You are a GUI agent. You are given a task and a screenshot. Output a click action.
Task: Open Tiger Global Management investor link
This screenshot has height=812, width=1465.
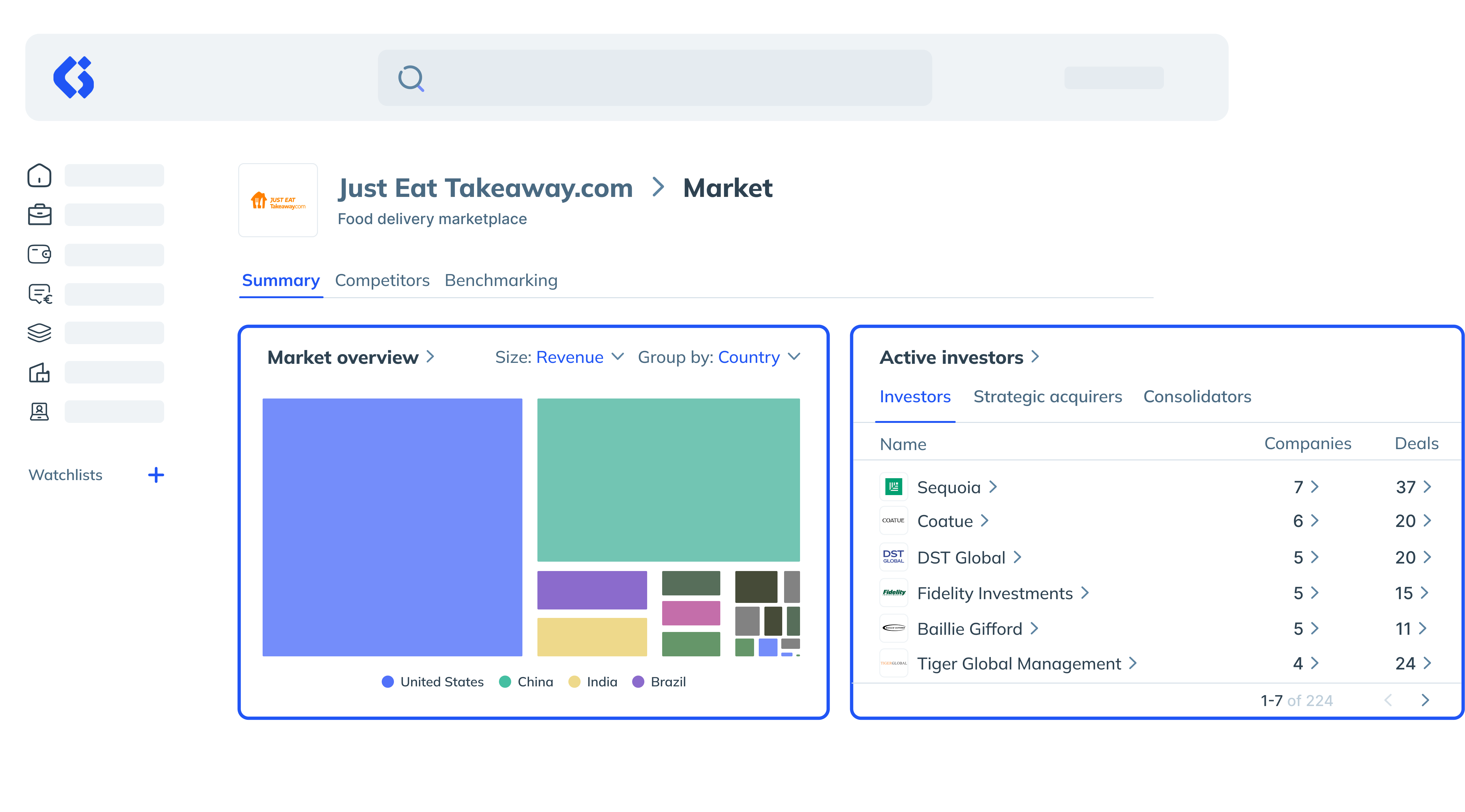click(1019, 664)
